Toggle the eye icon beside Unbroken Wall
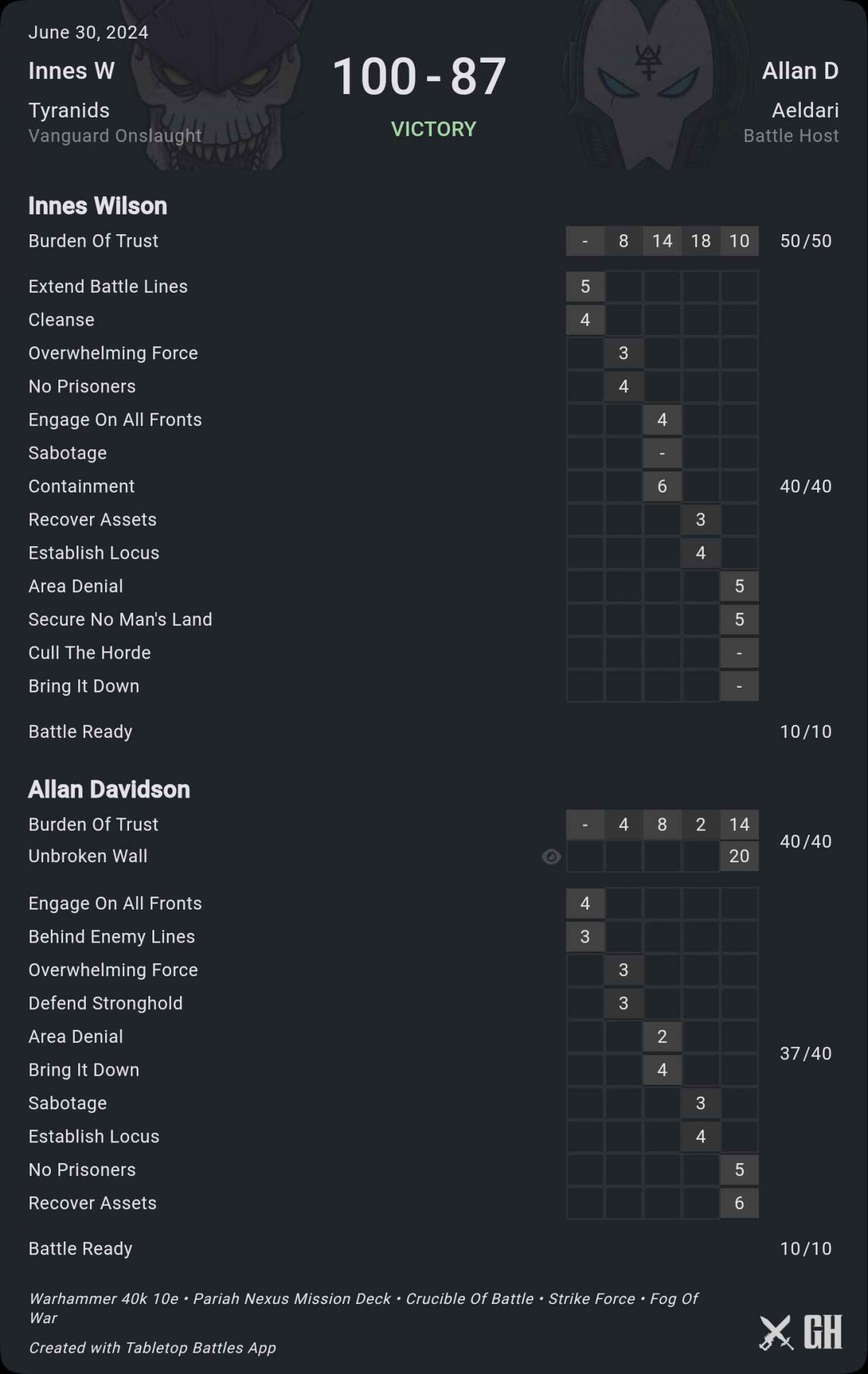 551,857
